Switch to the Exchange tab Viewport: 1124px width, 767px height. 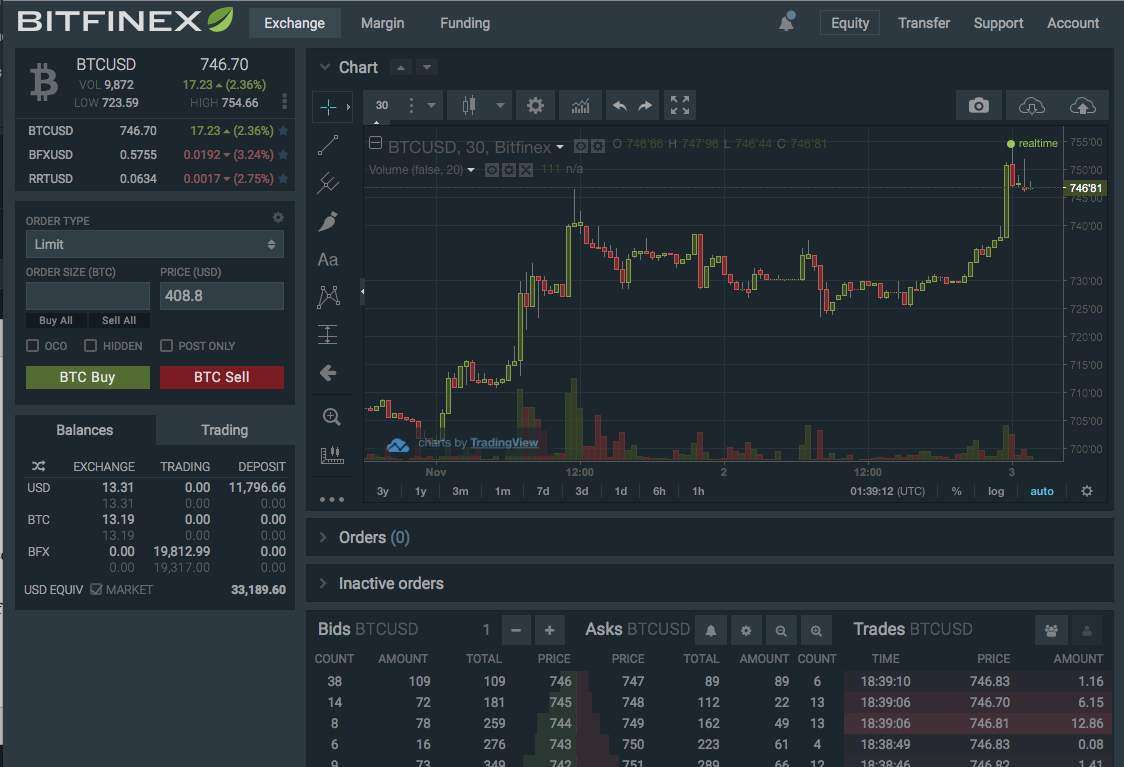pyautogui.click(x=295, y=23)
